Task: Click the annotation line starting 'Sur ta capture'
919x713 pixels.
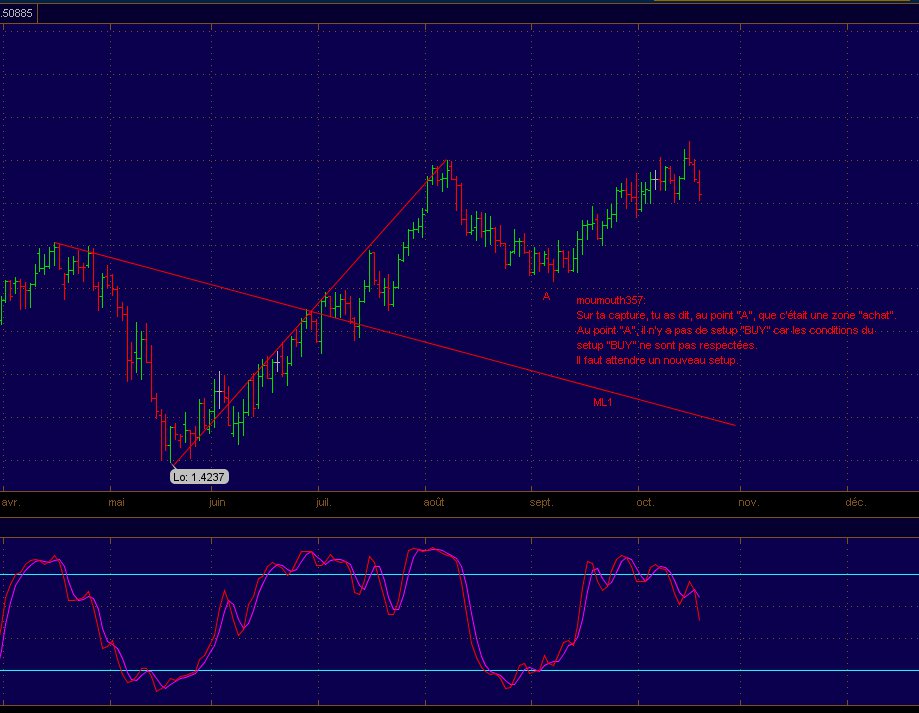Action: (x=736, y=315)
